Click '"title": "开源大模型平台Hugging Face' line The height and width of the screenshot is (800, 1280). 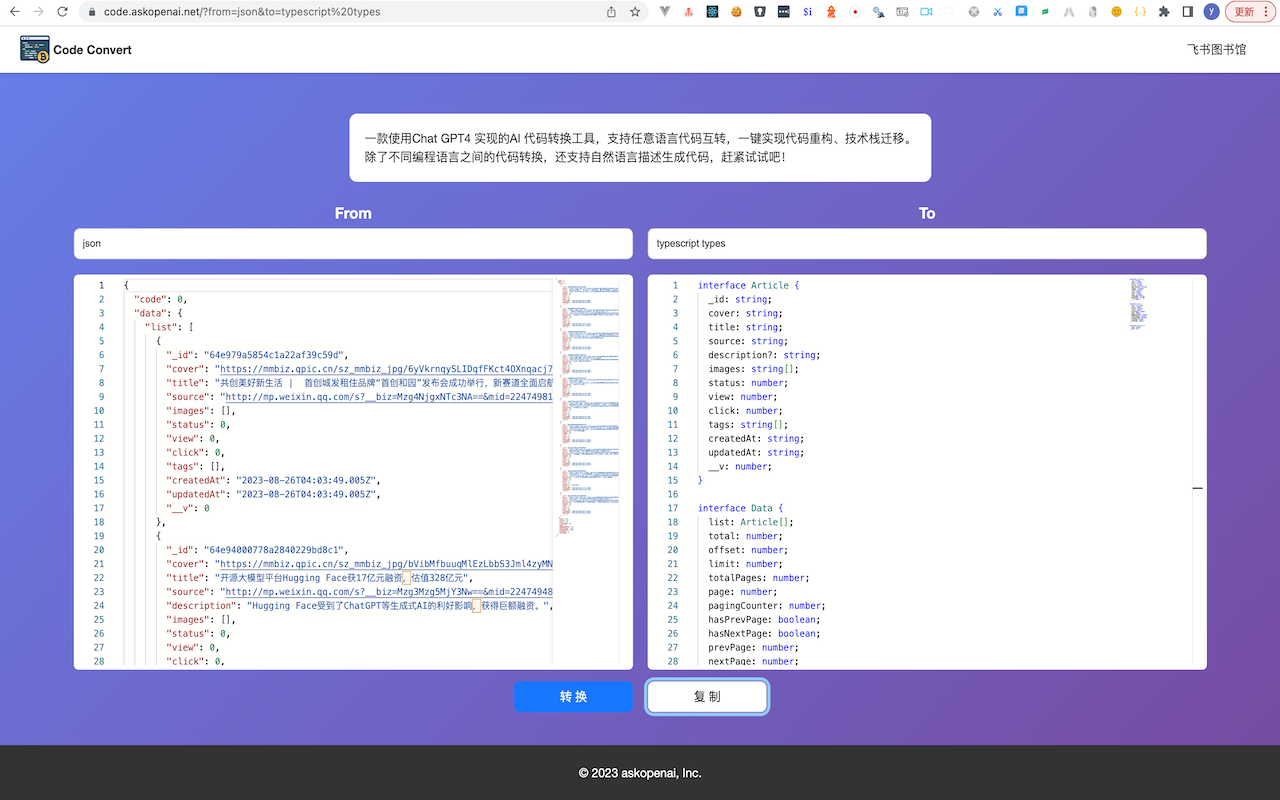point(319,578)
